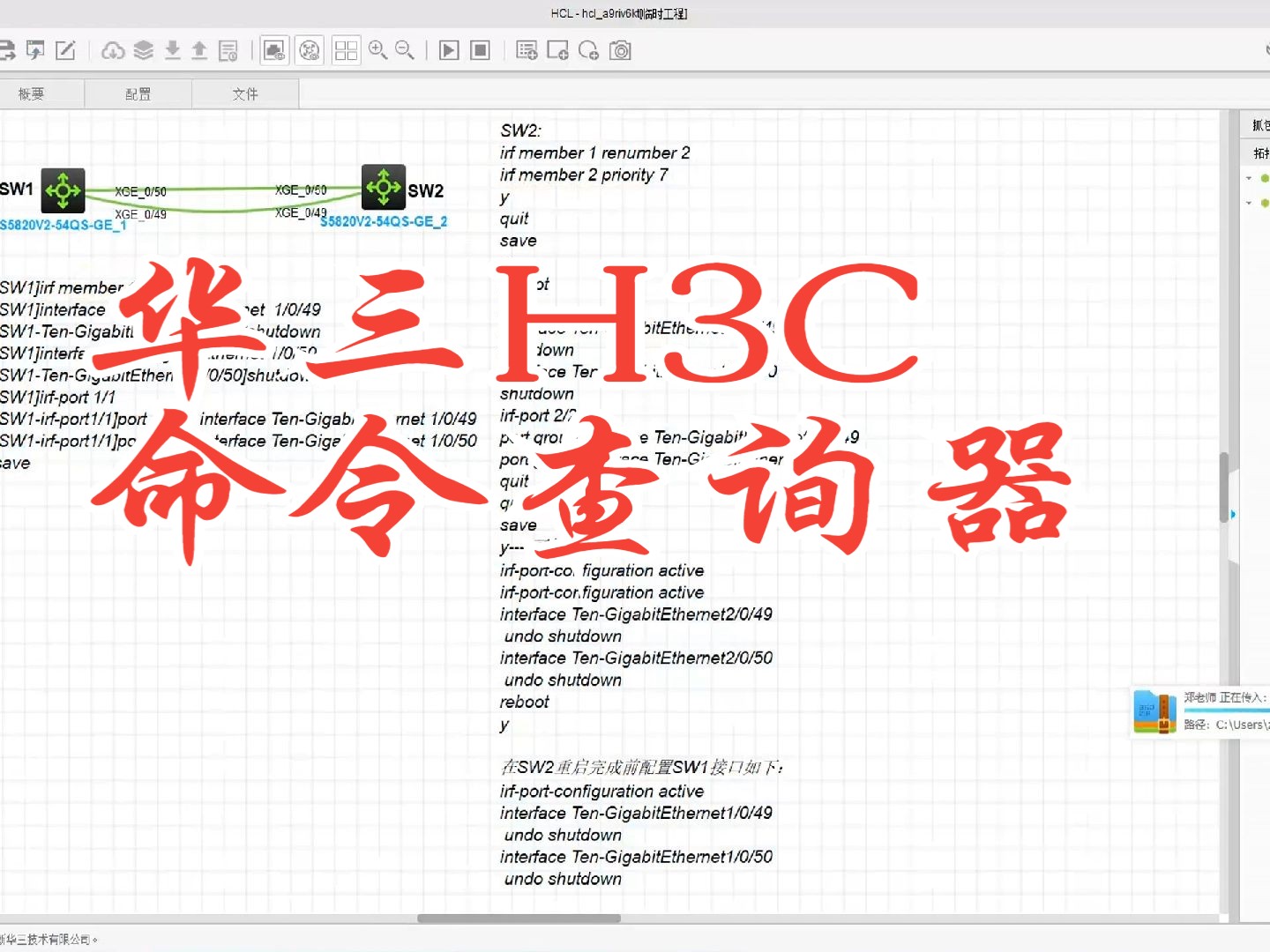Click the zoom out magnifier icon

(405, 50)
